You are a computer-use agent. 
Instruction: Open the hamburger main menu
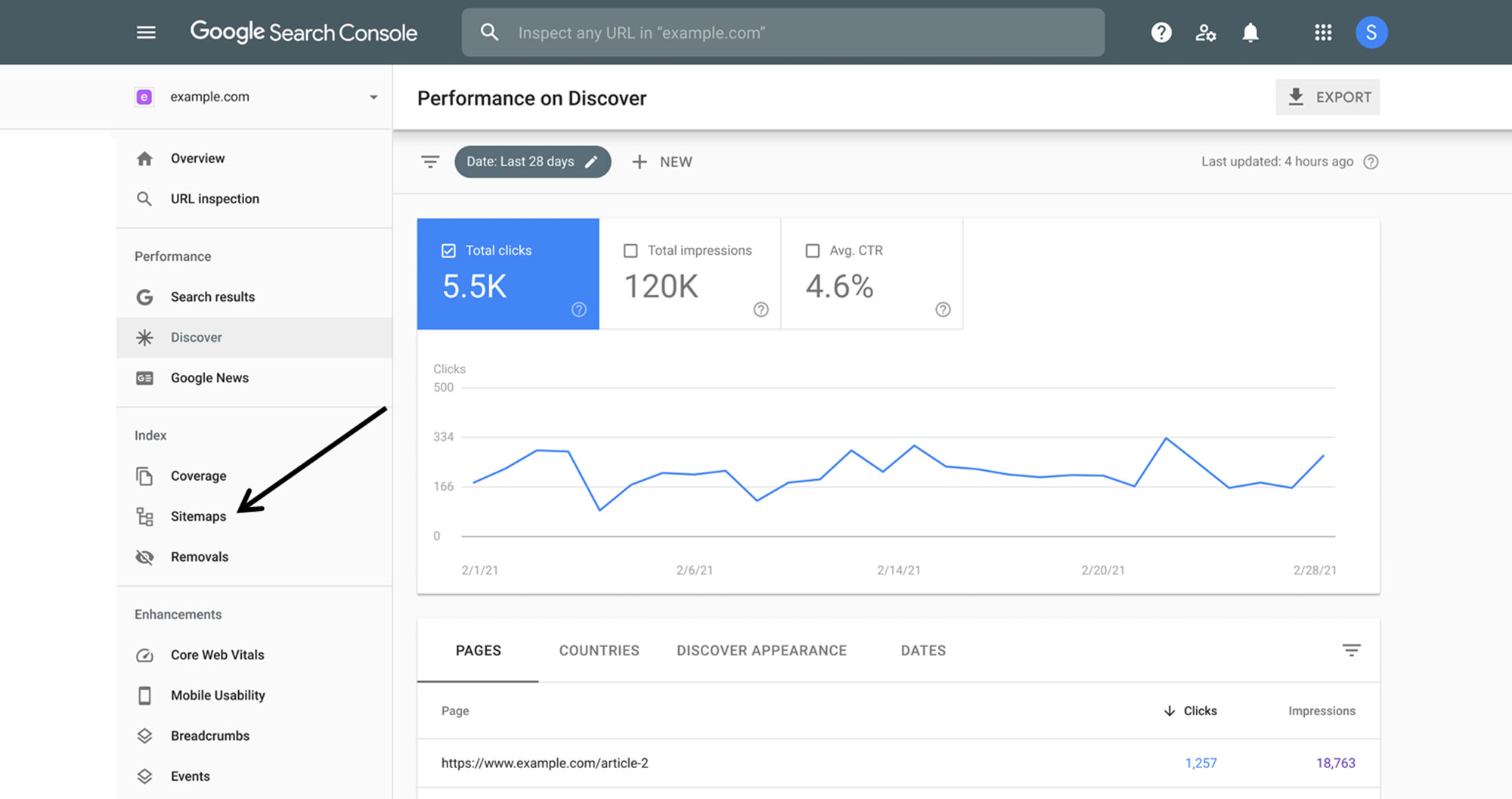pos(146,33)
